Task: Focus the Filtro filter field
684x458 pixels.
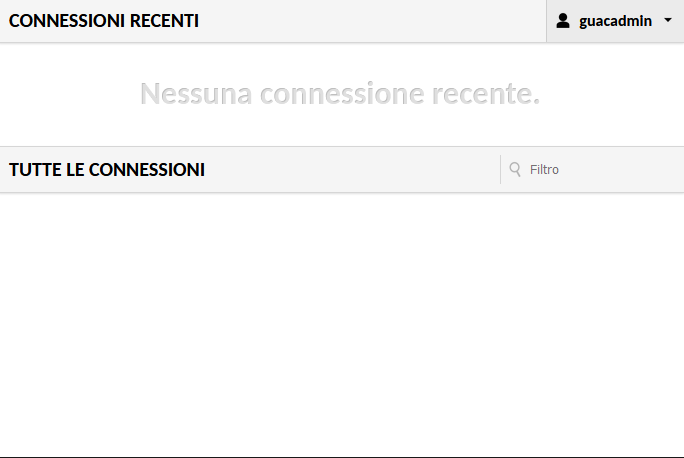Action: coord(592,169)
